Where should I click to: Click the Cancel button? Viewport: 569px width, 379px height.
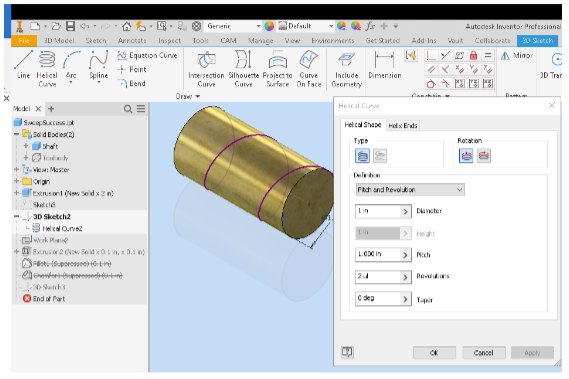tap(483, 352)
